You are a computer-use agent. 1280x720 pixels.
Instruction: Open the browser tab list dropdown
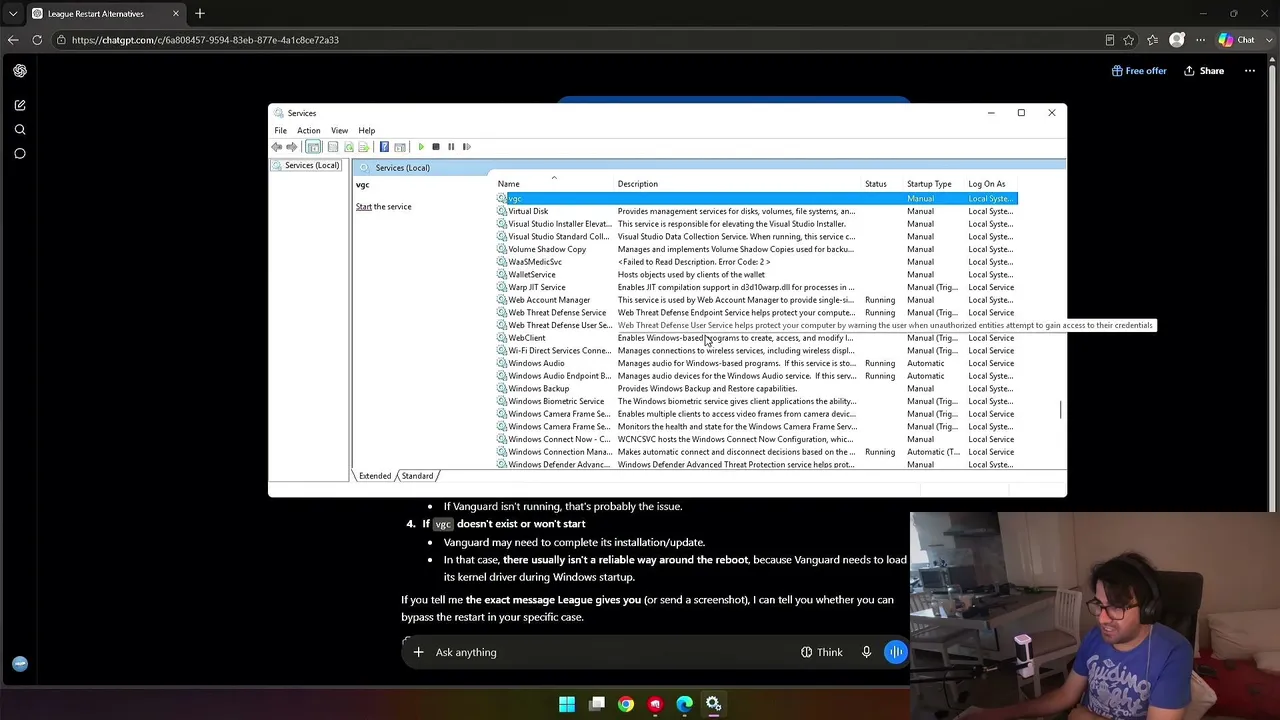click(x=13, y=14)
